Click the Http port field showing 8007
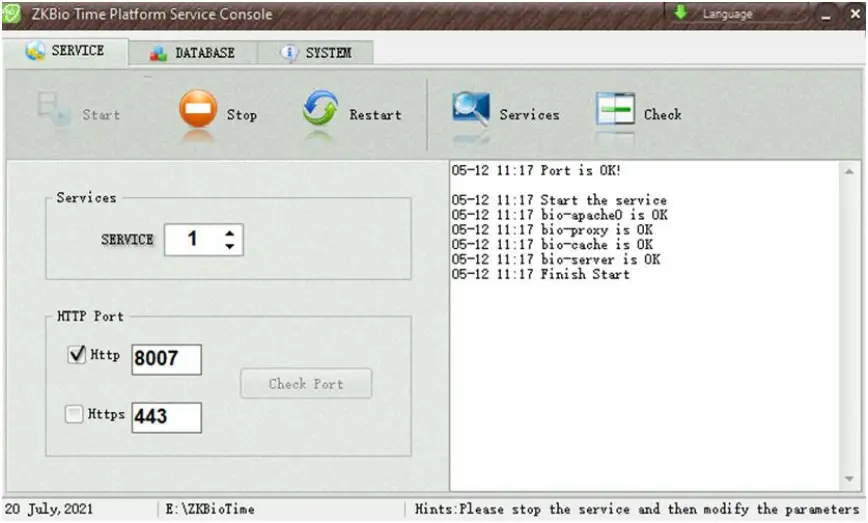 coord(167,359)
